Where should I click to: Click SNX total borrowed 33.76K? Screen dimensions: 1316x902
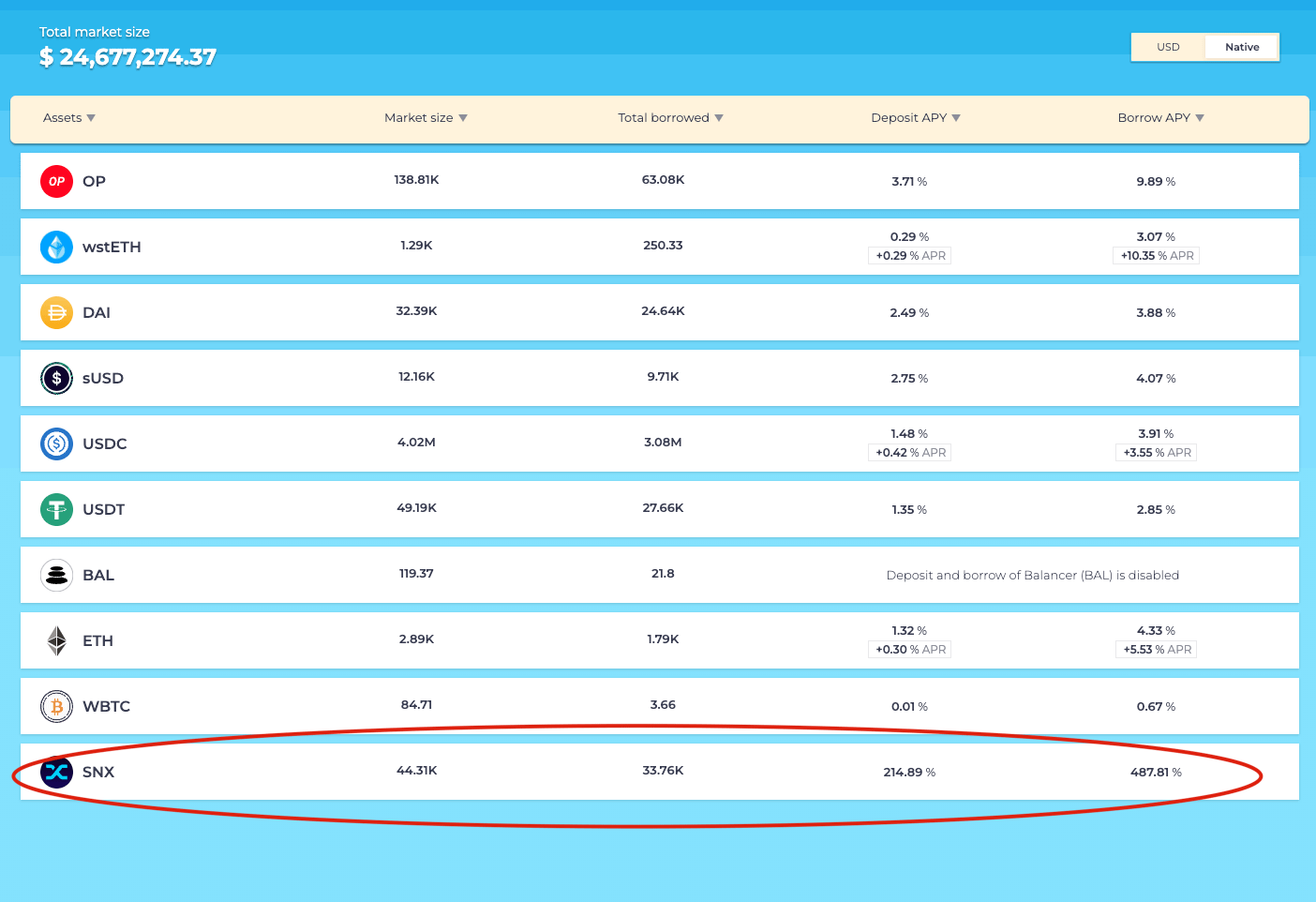coord(663,770)
